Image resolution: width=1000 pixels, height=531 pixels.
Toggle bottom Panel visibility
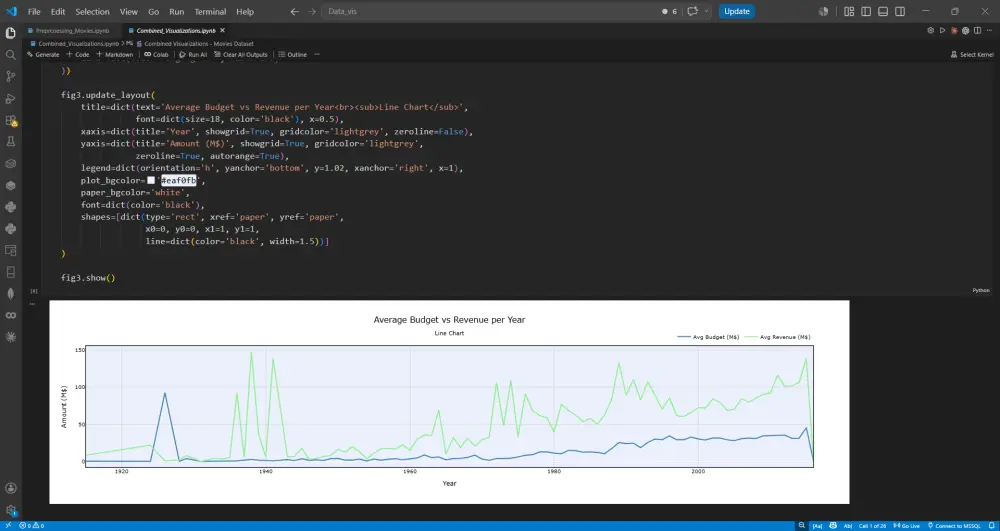pyautogui.click(x=883, y=11)
